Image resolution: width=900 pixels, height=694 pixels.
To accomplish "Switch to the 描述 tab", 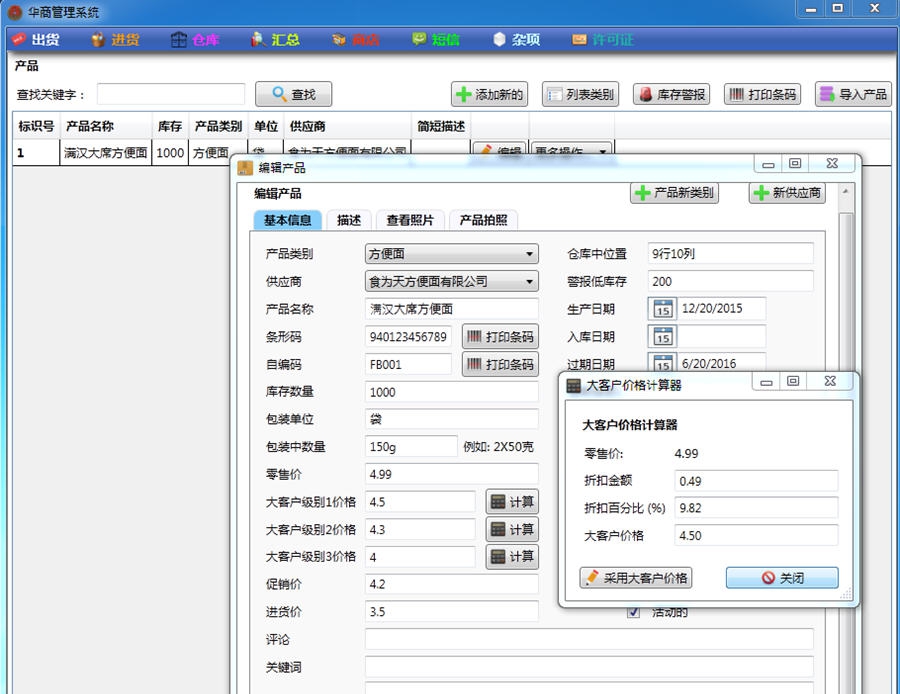I will click(x=348, y=220).
